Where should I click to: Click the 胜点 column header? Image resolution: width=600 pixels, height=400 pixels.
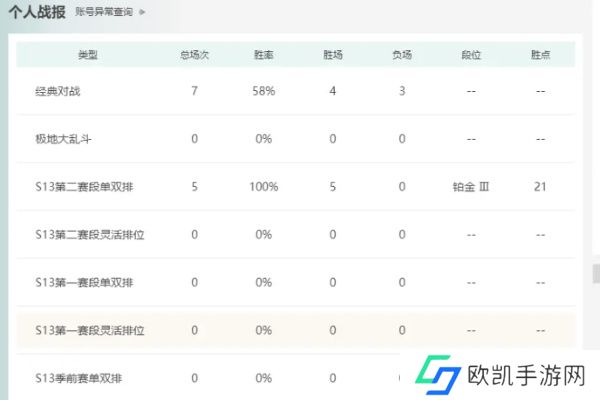pyautogui.click(x=539, y=54)
